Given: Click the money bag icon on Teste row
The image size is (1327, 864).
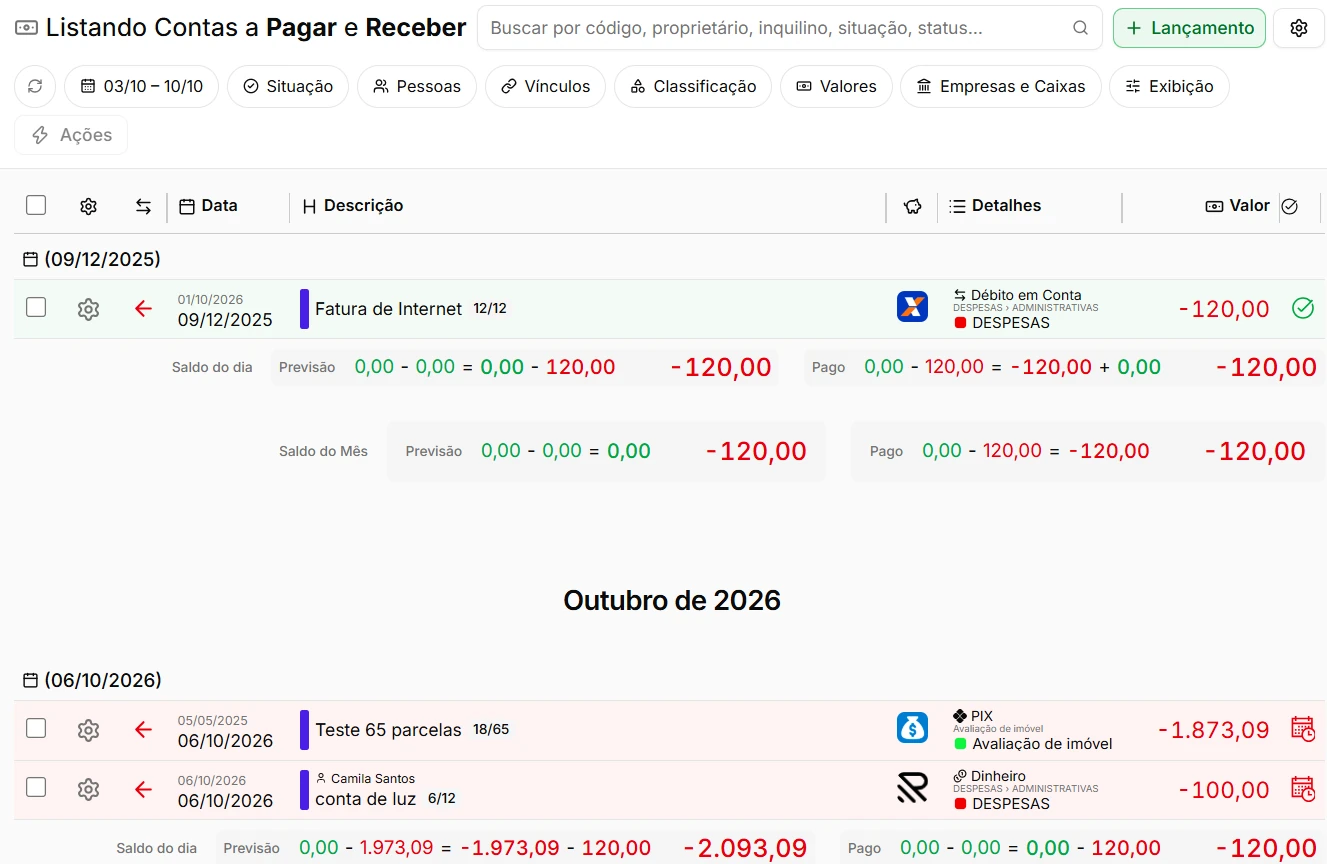Looking at the screenshot, I should [912, 727].
